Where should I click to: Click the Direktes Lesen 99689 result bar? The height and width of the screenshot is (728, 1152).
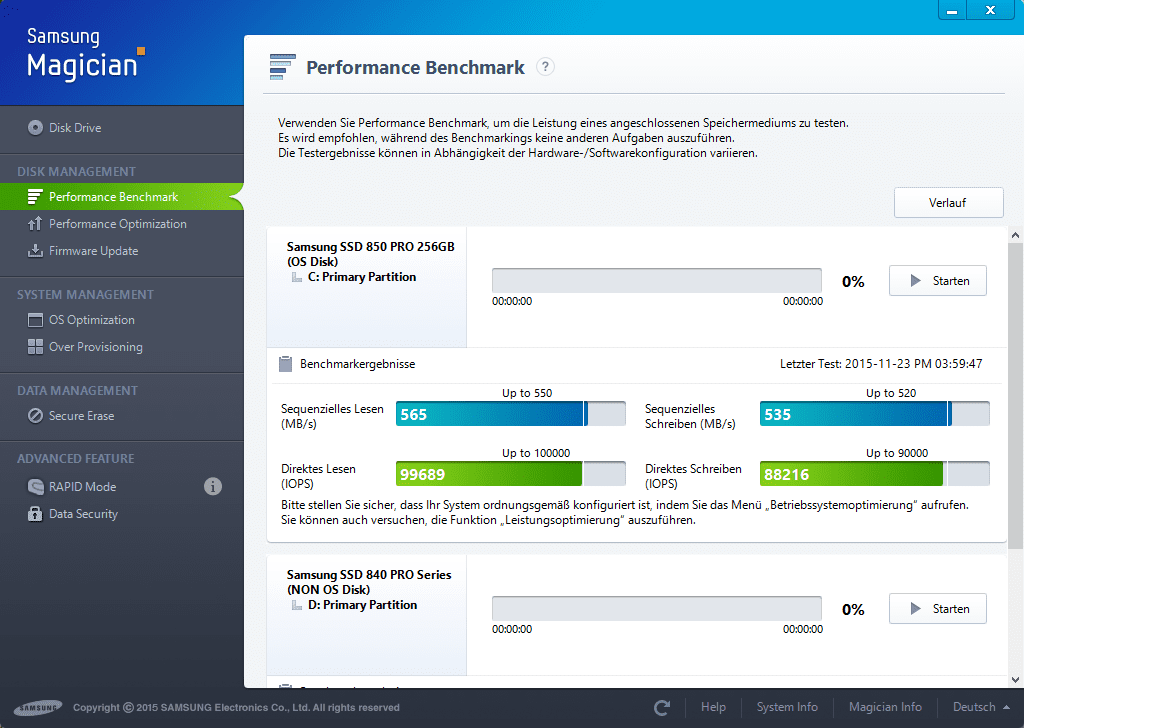pyautogui.click(x=511, y=474)
